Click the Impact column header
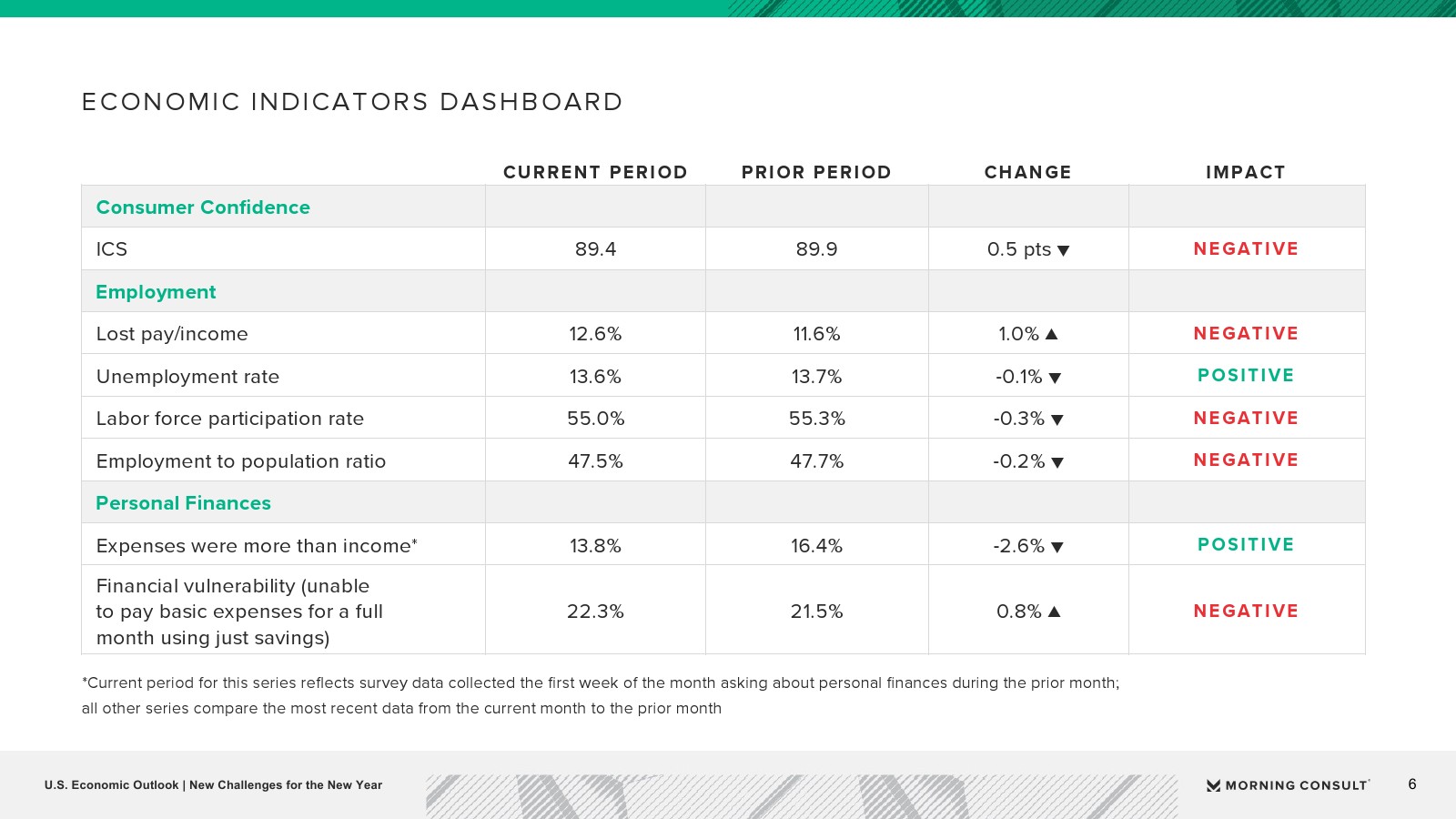The height and width of the screenshot is (819, 1456). (1246, 172)
